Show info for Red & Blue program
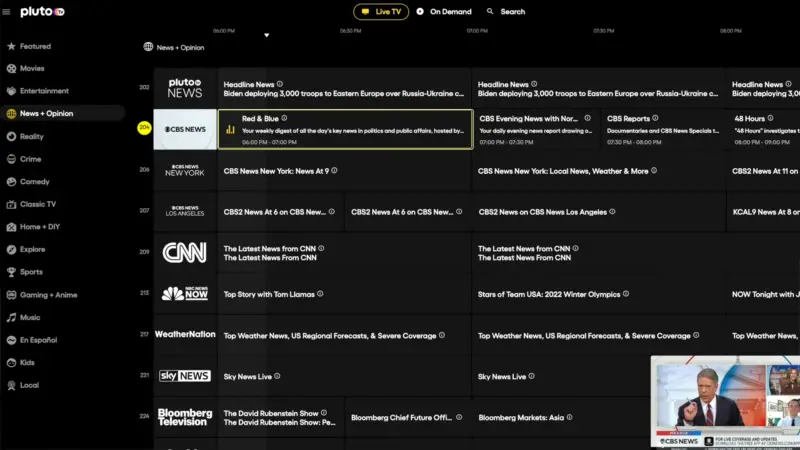The height and width of the screenshot is (450, 800). (x=284, y=118)
